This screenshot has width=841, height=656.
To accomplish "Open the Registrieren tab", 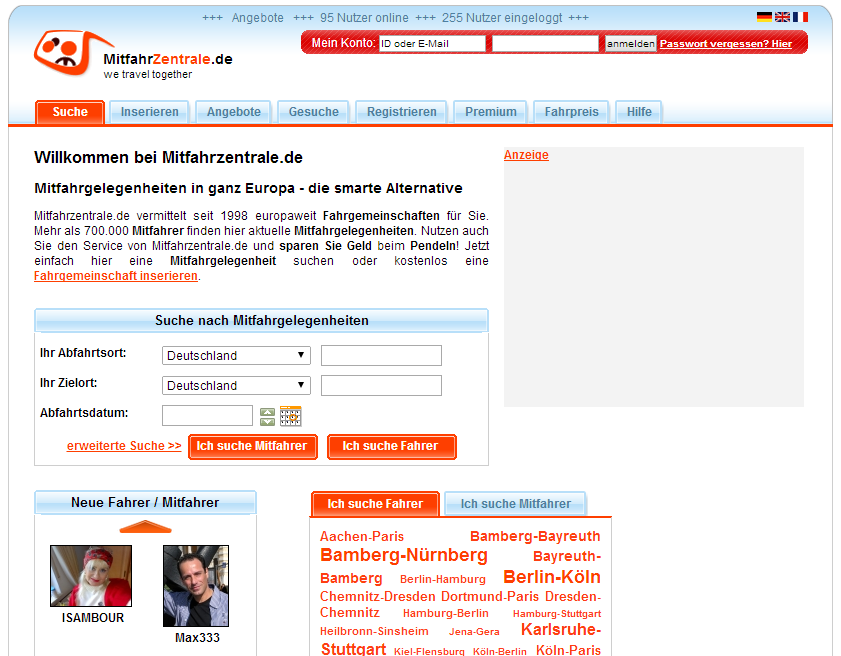I will 401,112.
